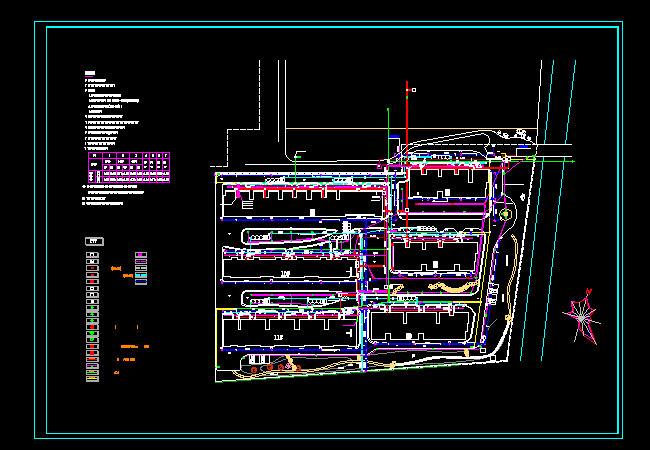Click the small square atop the red vertical line
Screen dimensions: 650x450
(x=413, y=89)
